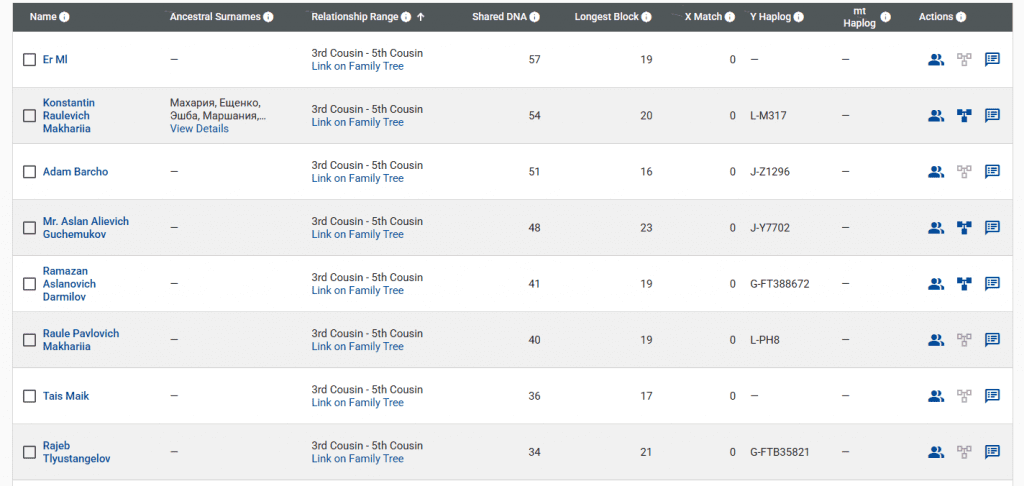This screenshot has height=486, width=1024.
Task: Click the info icon beside Y Haplog
Action: pos(799,18)
